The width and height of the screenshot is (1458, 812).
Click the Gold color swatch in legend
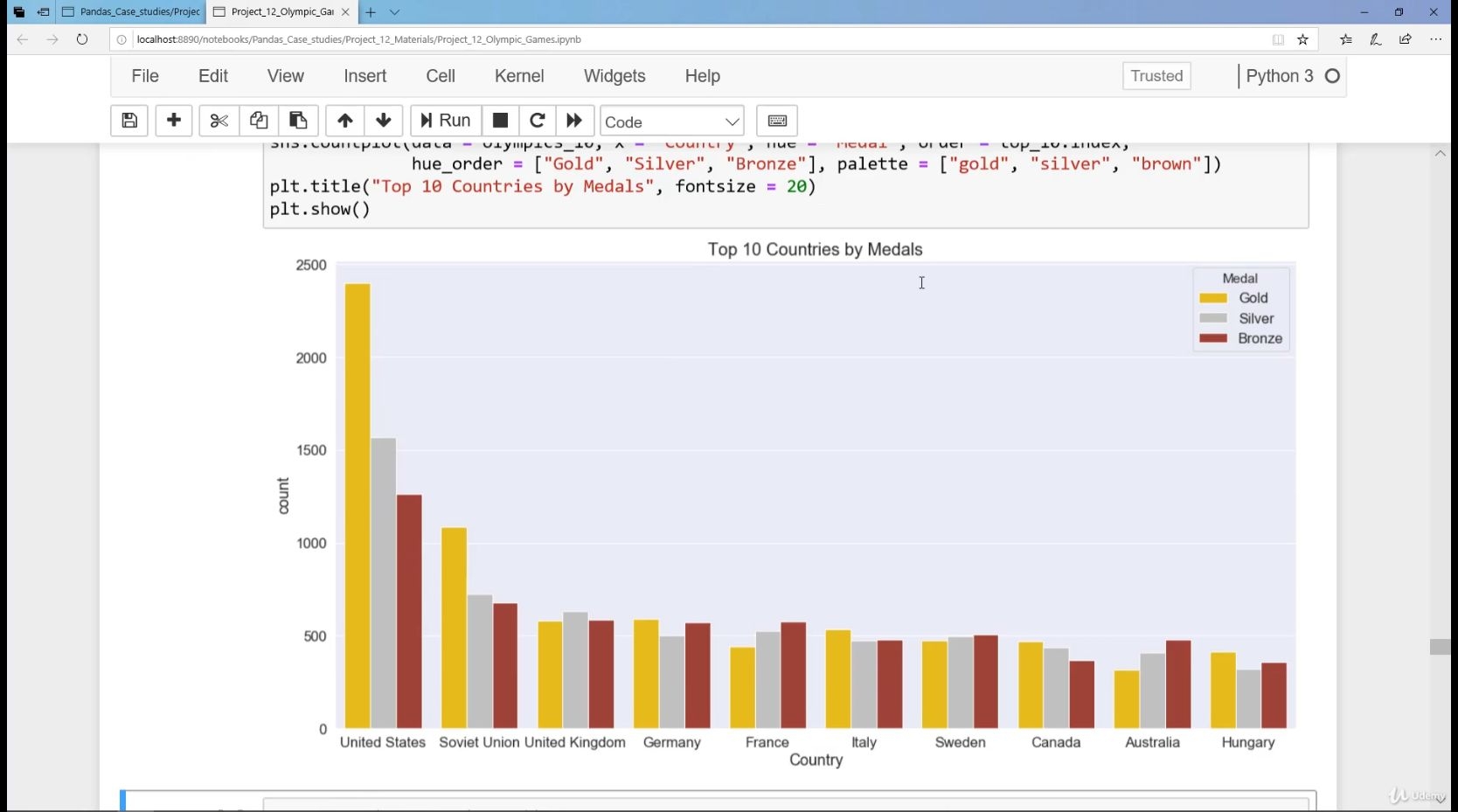(x=1213, y=298)
